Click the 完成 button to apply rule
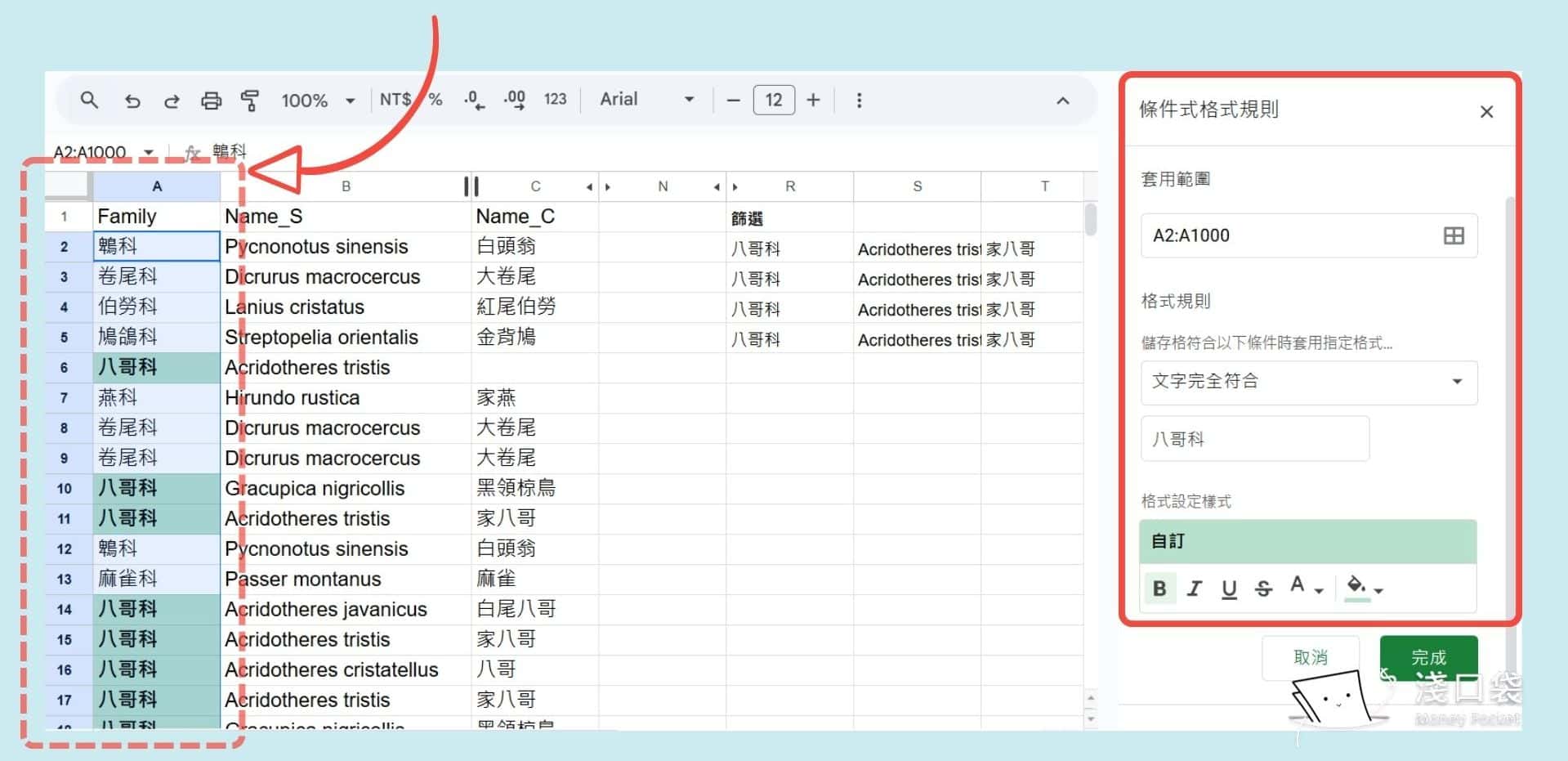 (x=1428, y=656)
